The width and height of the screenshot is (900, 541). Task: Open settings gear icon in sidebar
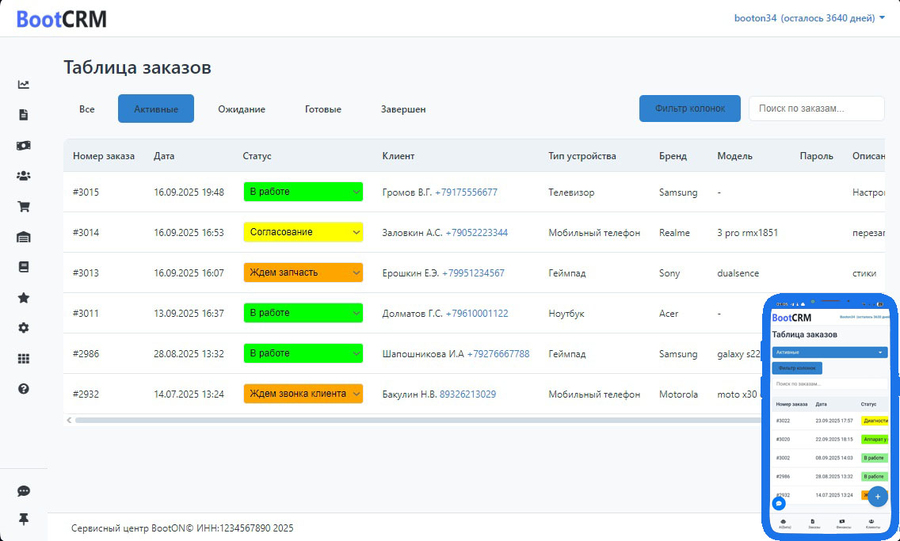pos(24,328)
